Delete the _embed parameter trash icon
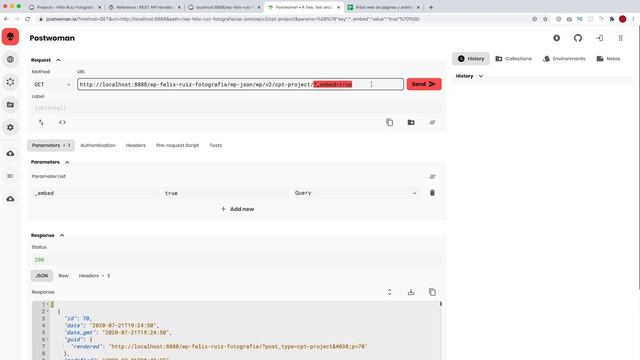This screenshot has width=640, height=360. 432,193
